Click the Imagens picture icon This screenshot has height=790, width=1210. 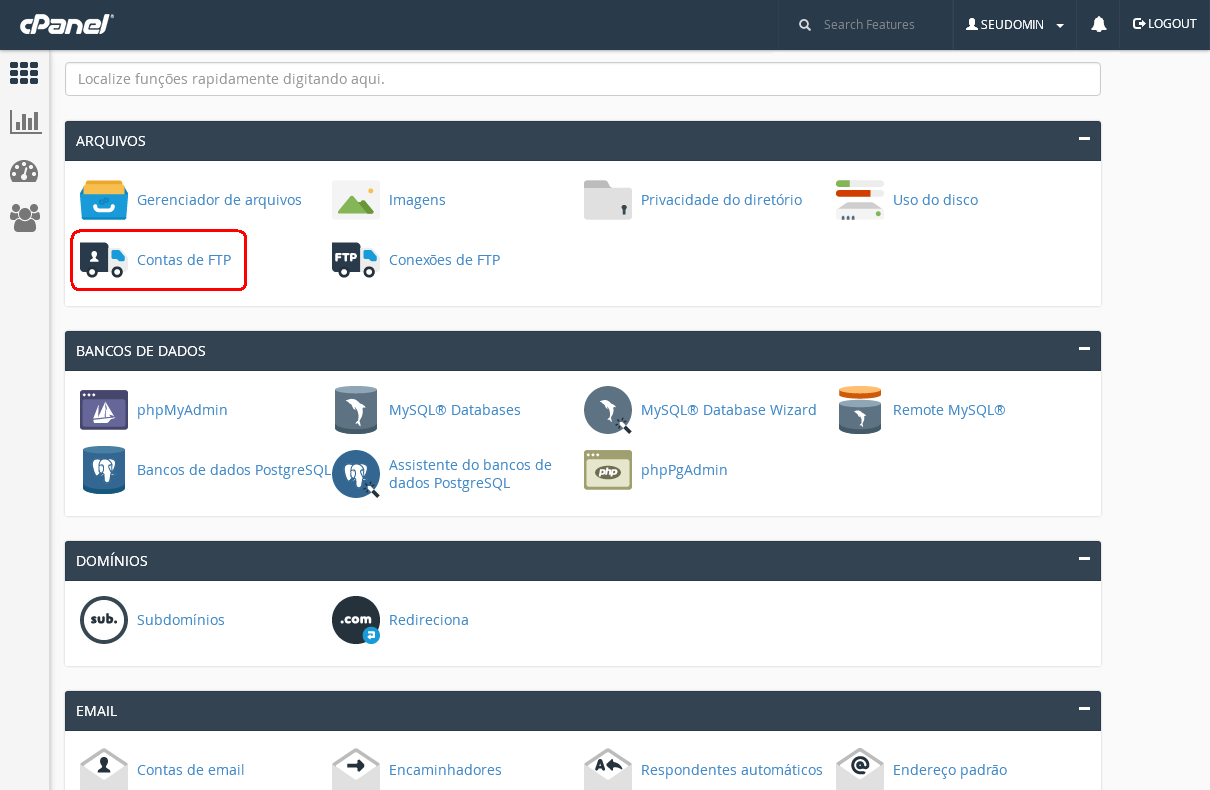point(356,200)
